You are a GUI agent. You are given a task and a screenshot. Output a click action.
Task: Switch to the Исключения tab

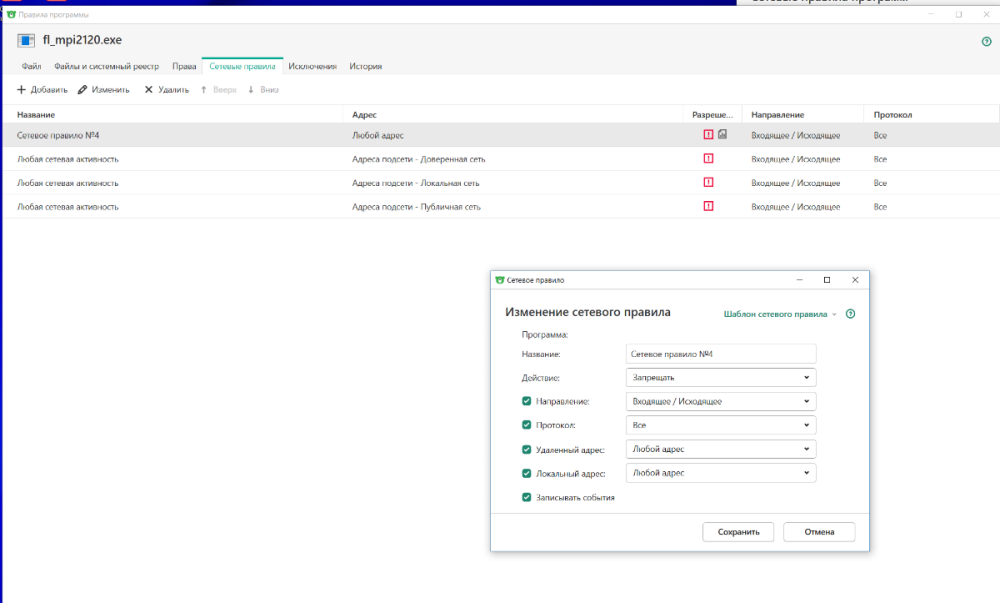pos(312,66)
